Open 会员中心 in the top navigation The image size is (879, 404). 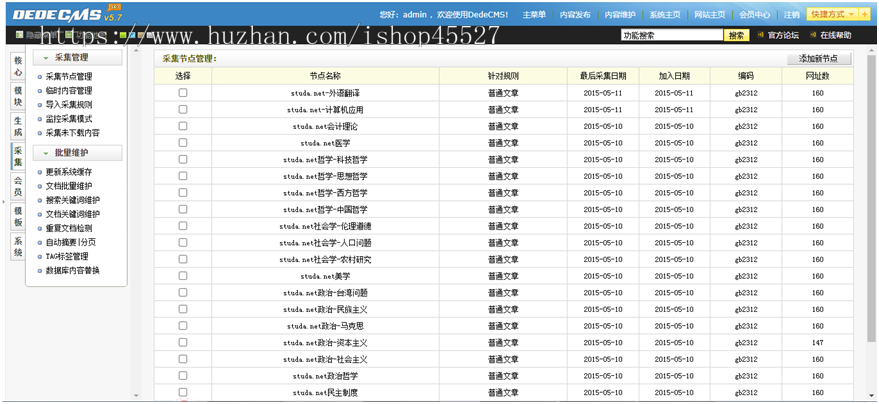pyautogui.click(x=755, y=15)
